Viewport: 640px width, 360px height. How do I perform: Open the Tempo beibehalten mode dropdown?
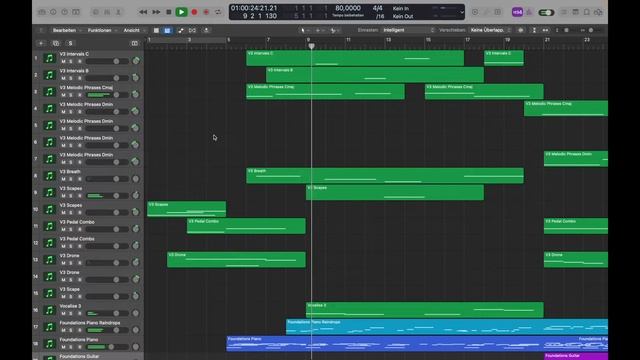coord(348,16)
